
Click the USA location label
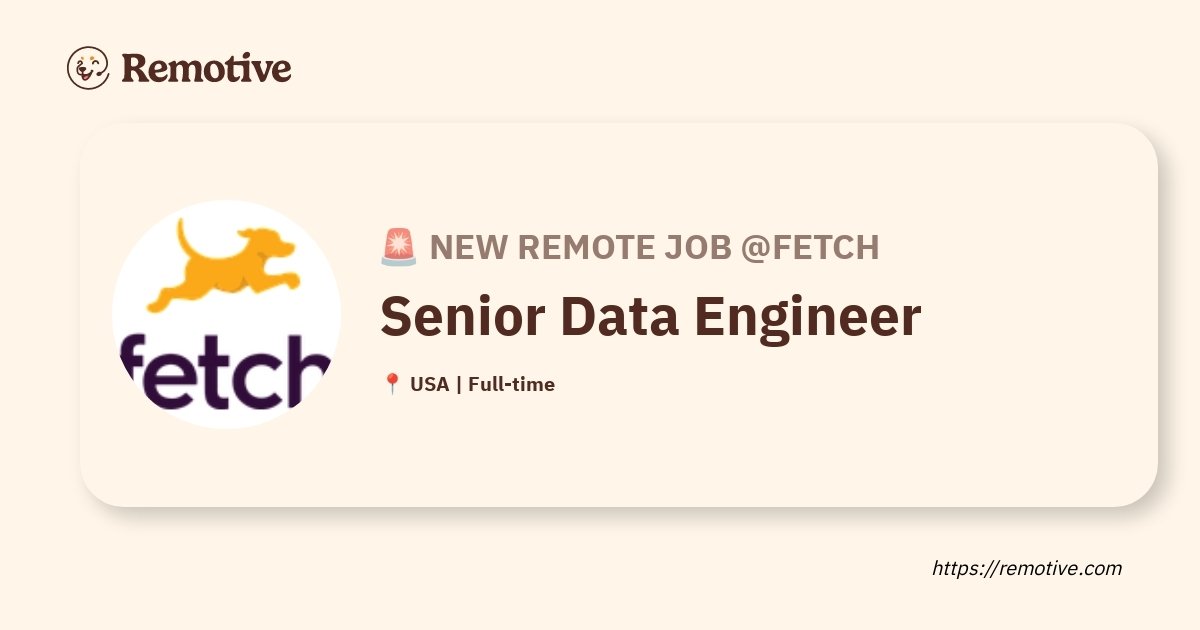429,384
